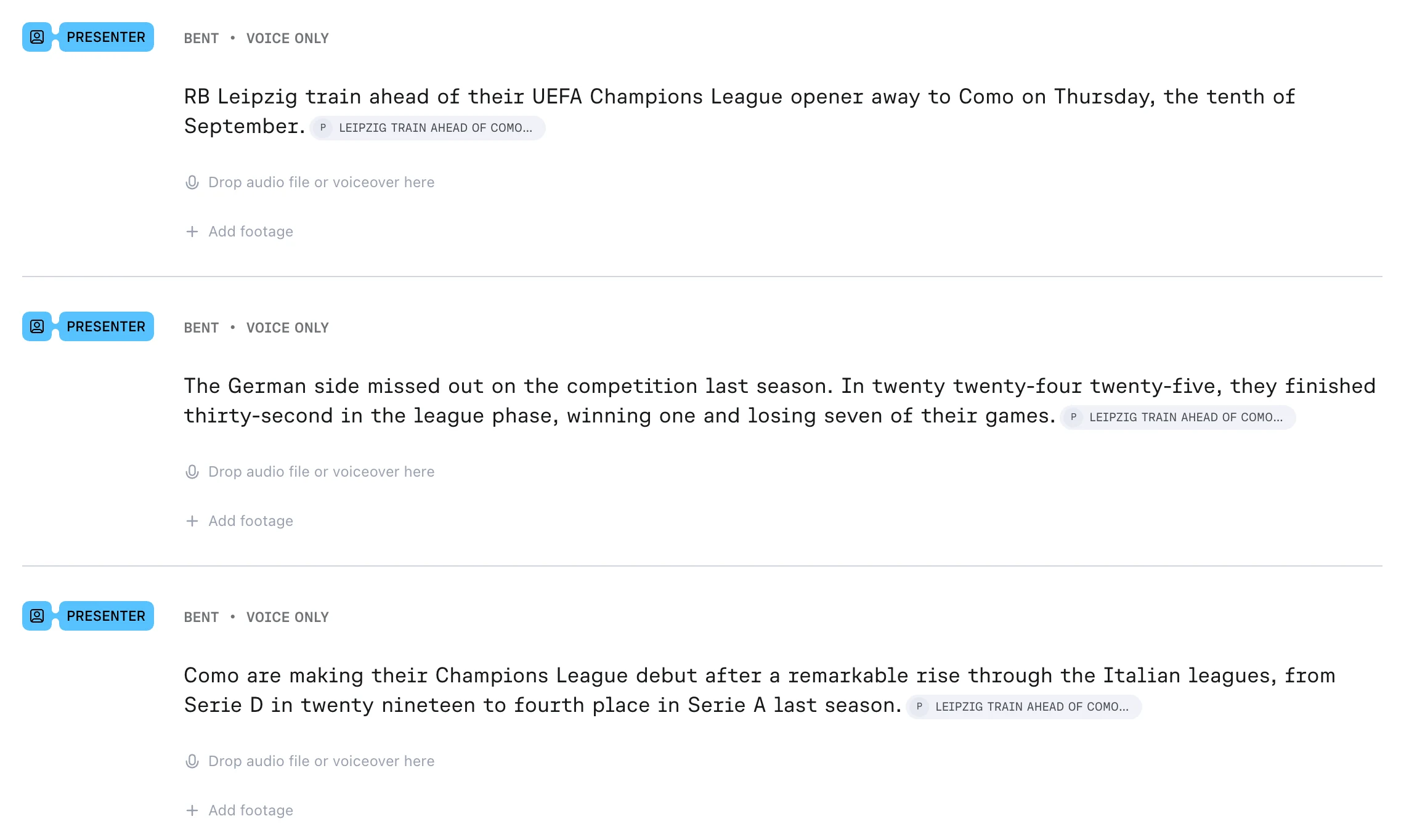Click presenter icon in first block
Screen dimensions: 1417x840
pyautogui.click(x=37, y=37)
